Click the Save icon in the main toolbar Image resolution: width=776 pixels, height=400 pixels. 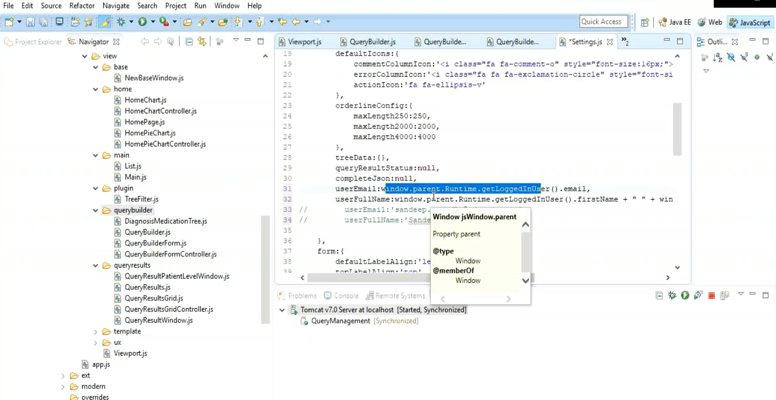31,22
